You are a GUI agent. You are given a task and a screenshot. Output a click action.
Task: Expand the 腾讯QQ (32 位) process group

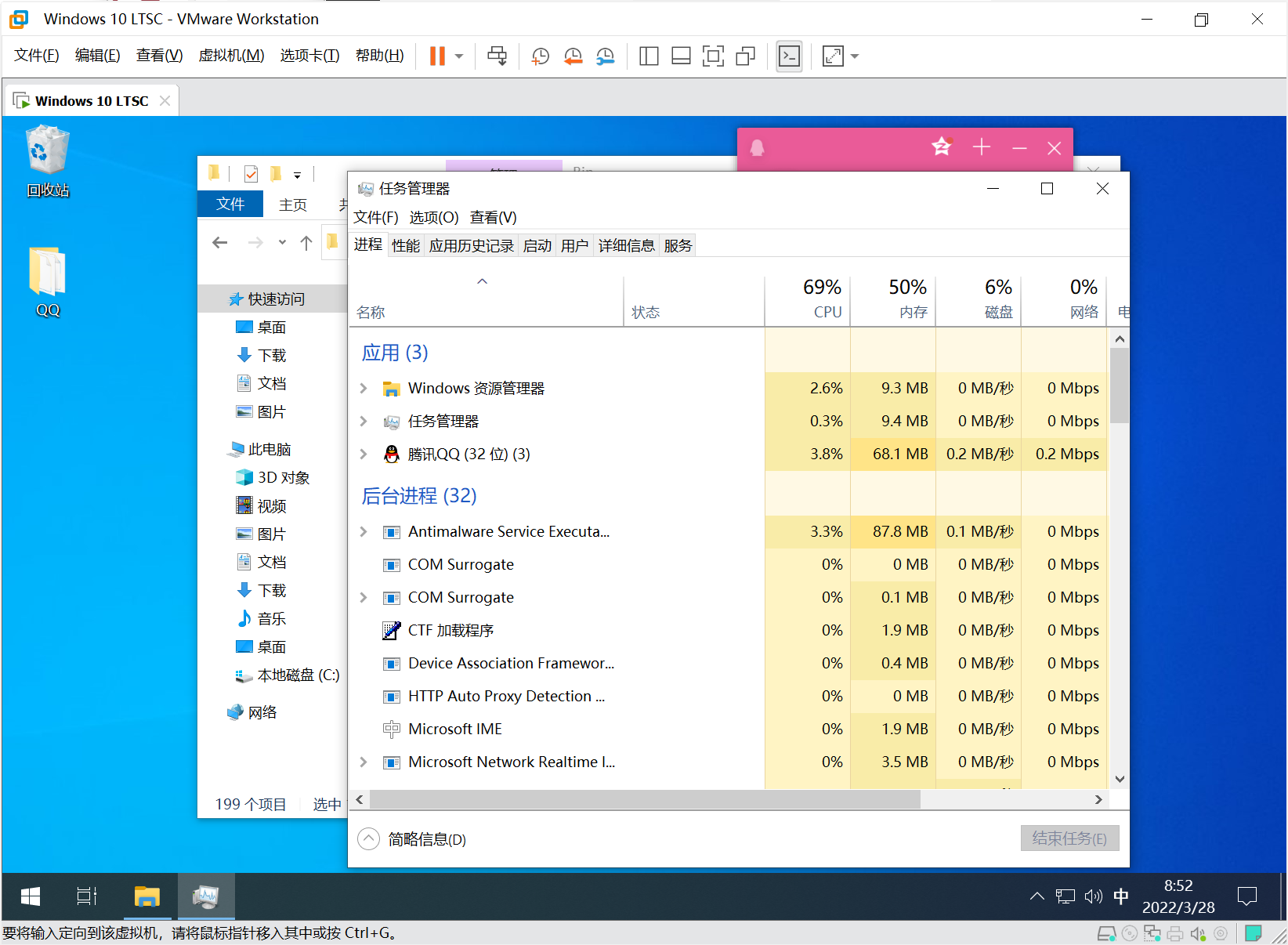click(x=363, y=454)
